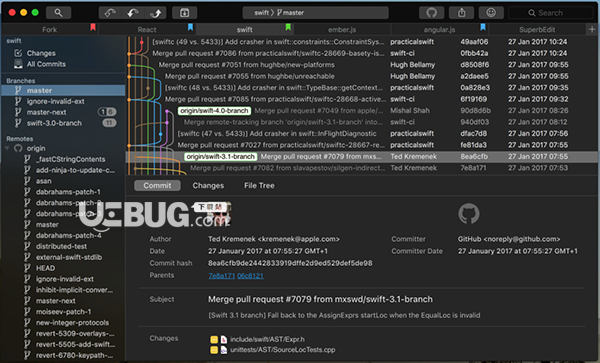Select the swift repository tab

point(245,29)
